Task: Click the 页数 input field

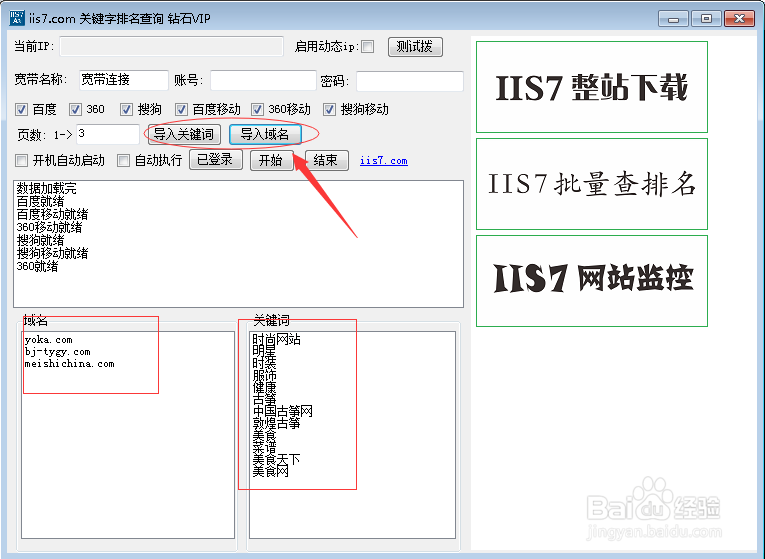Action: [108, 134]
